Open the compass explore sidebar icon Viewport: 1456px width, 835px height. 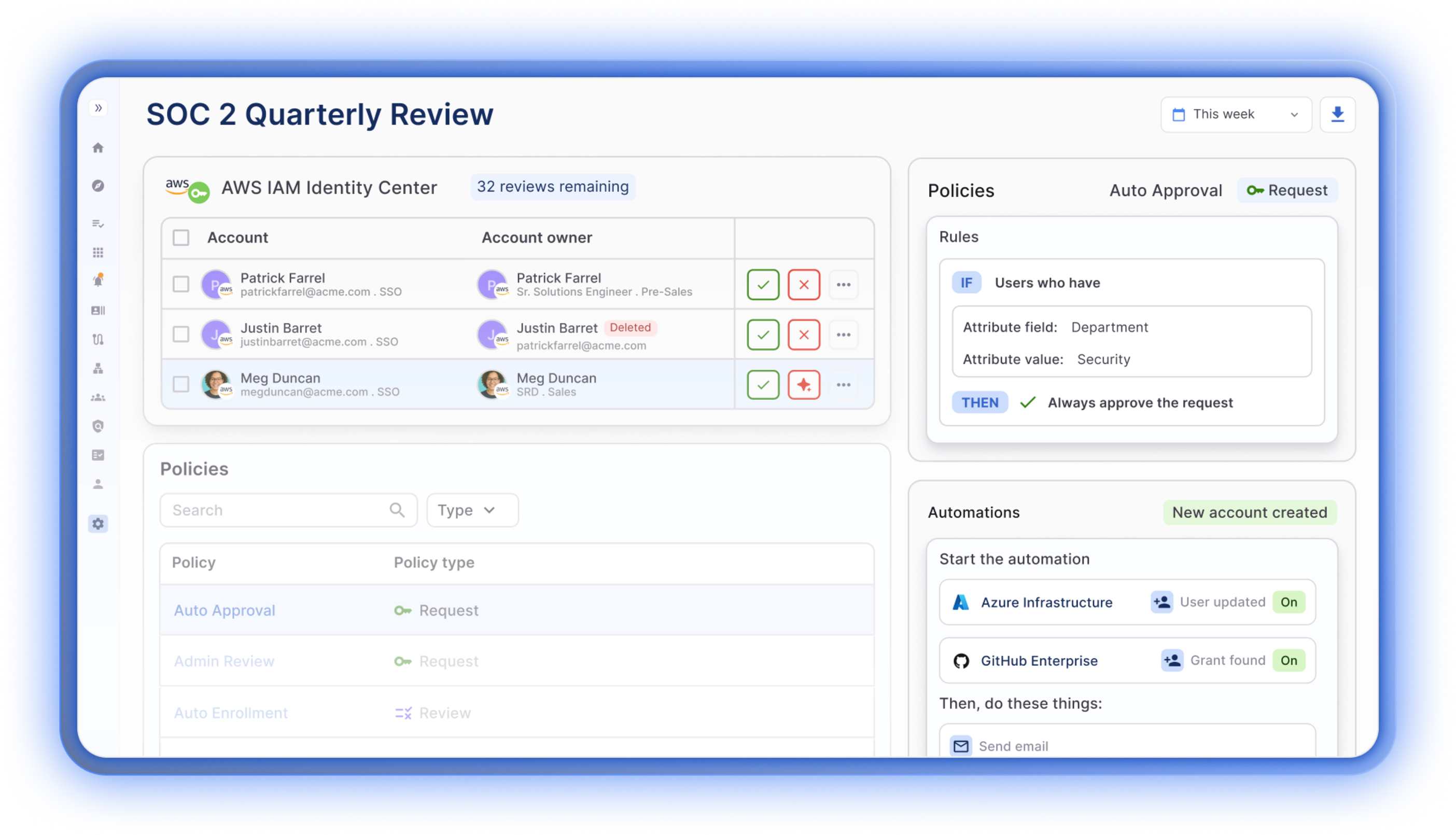[98, 186]
